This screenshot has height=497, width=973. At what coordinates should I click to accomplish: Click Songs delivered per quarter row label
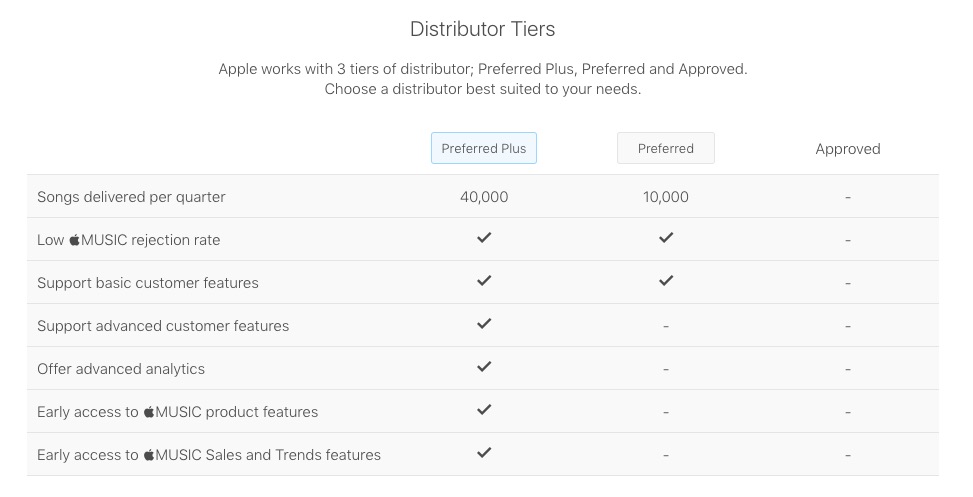click(131, 197)
